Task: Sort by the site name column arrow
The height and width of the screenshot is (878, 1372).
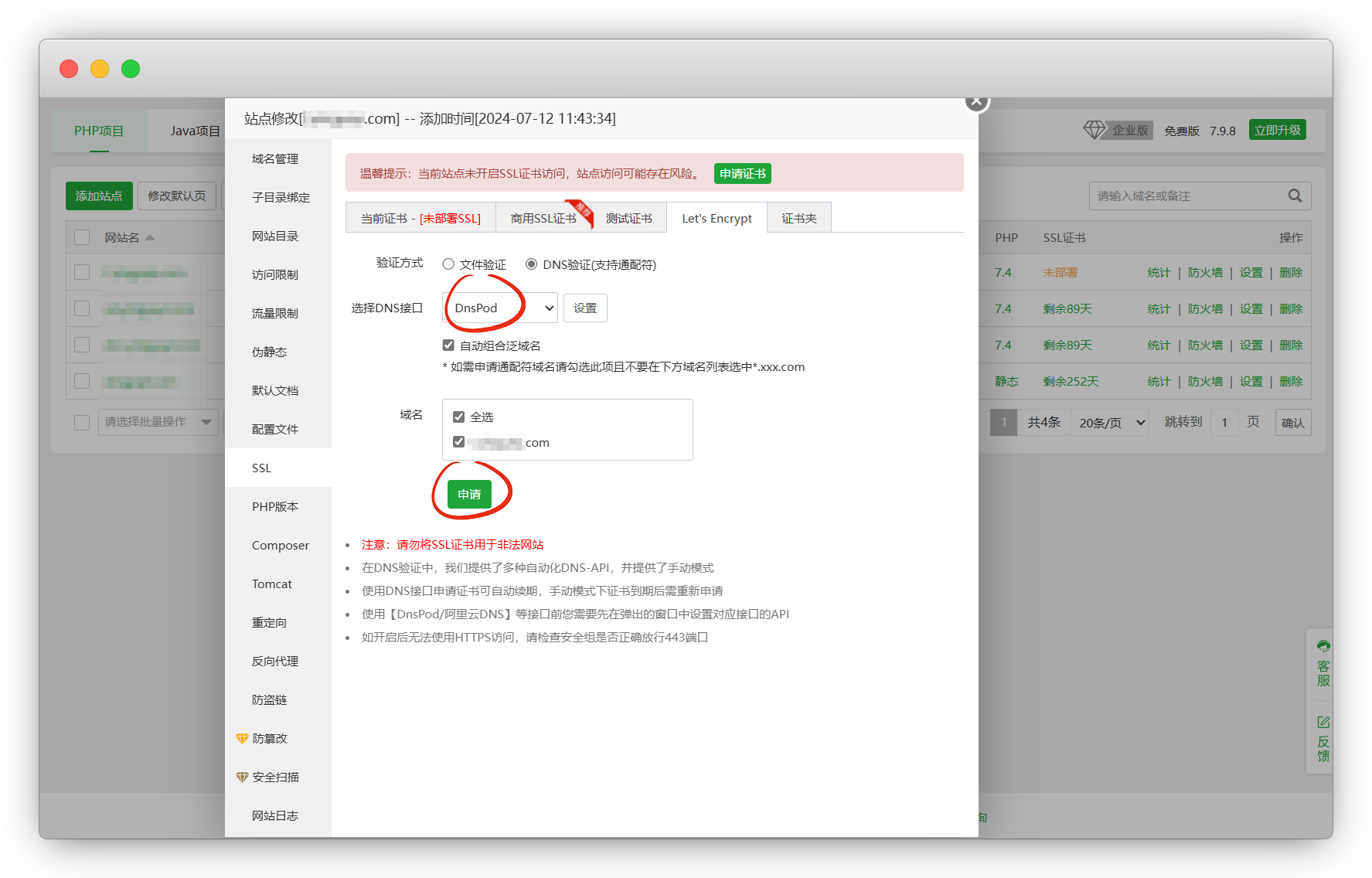Action: click(150, 238)
